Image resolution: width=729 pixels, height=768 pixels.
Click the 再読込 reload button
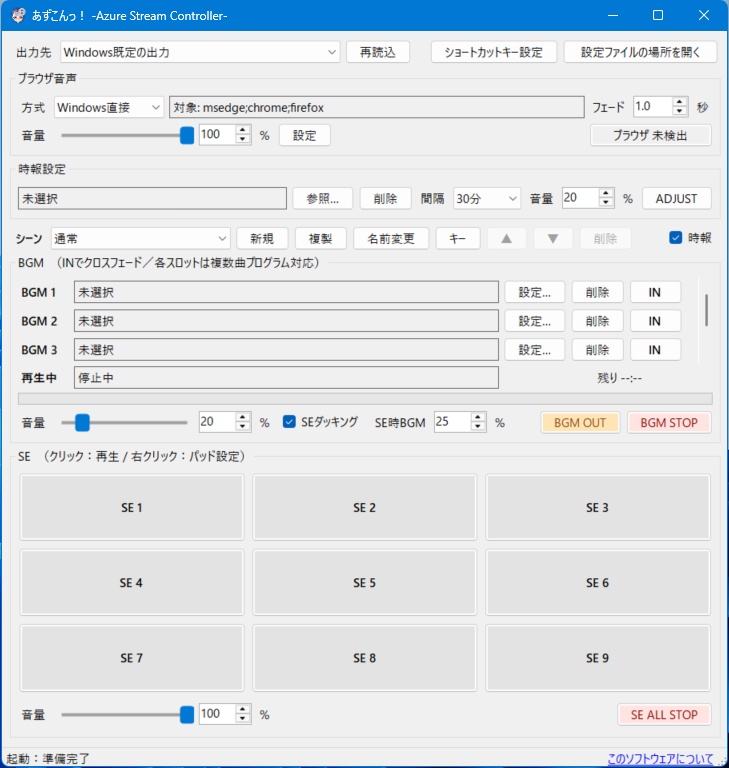(378, 52)
